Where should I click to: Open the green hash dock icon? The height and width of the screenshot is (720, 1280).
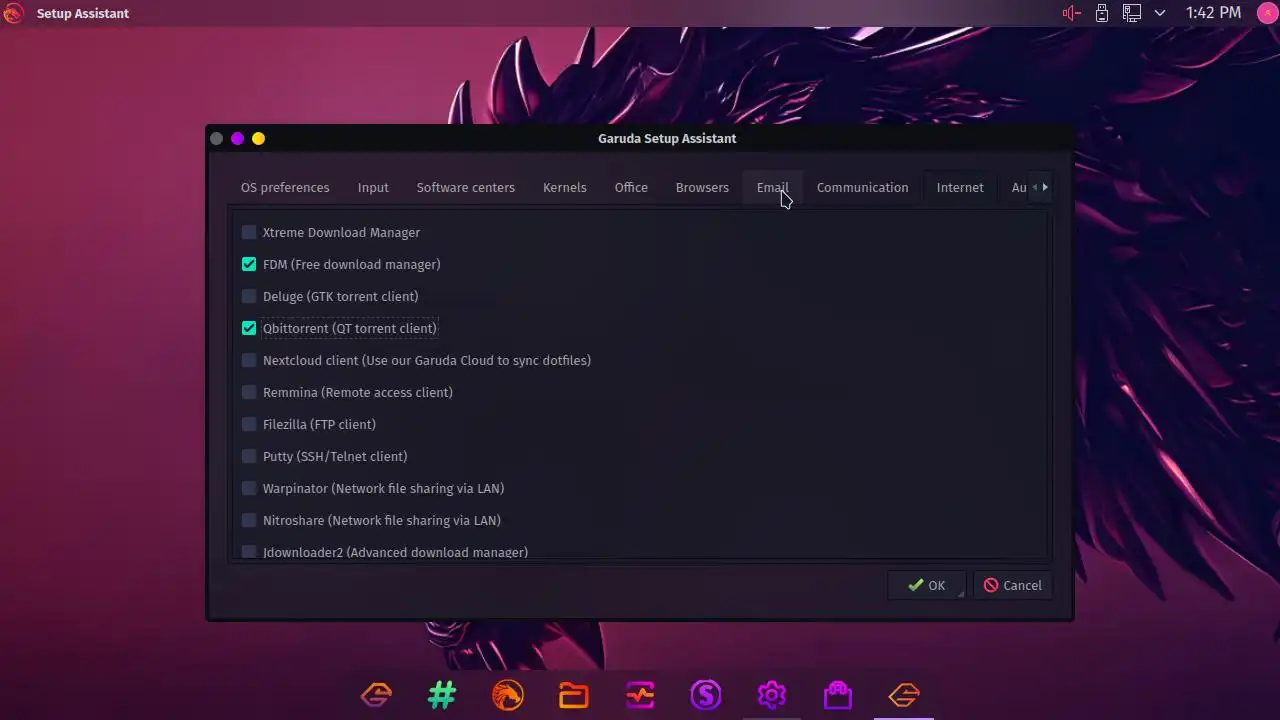441,694
